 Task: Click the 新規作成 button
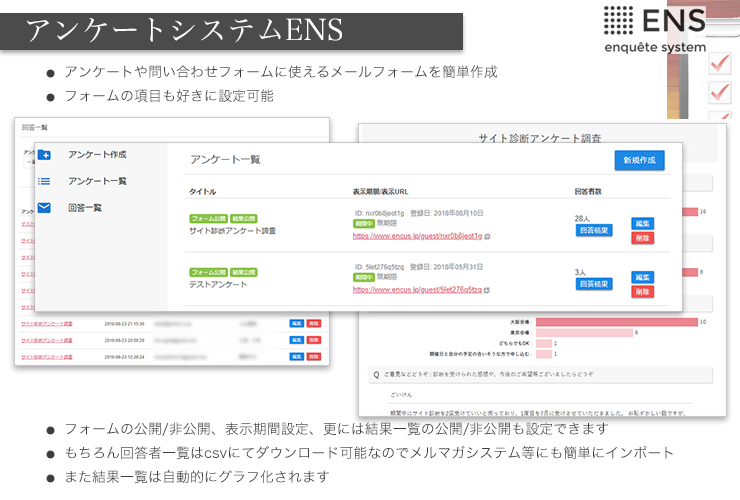639,160
